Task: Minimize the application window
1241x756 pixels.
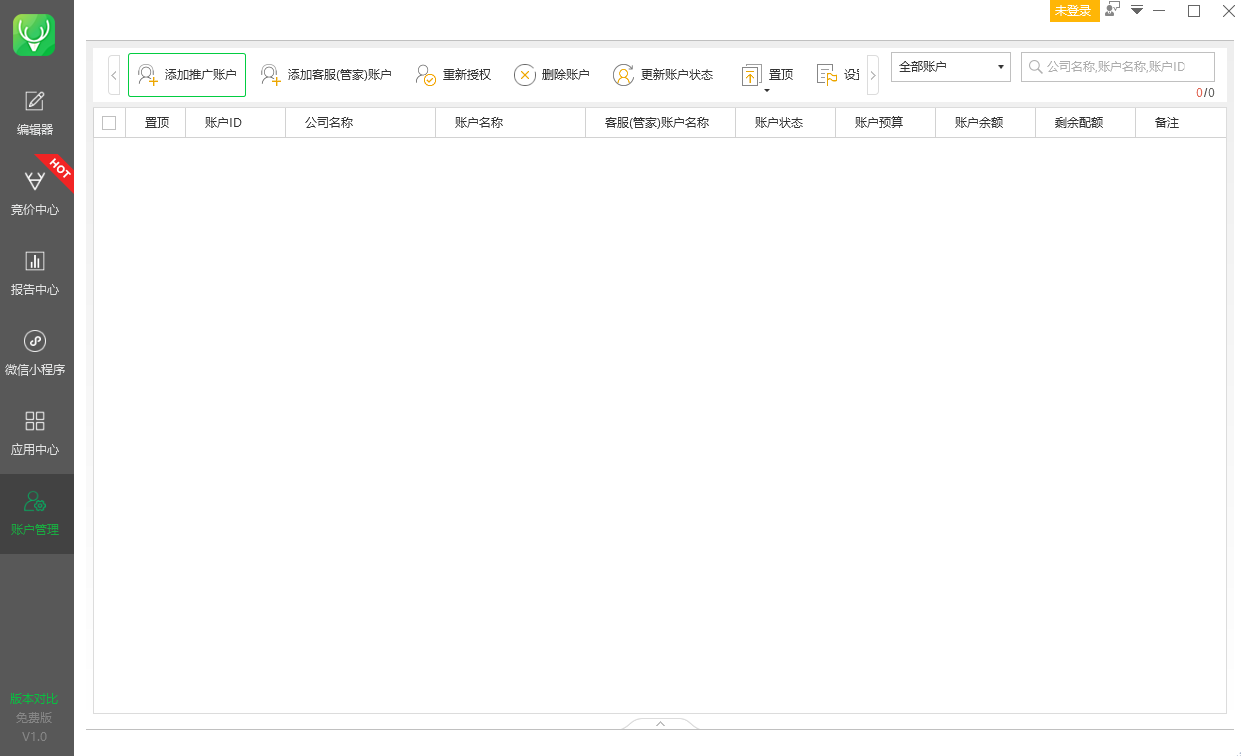Action: coord(1160,11)
